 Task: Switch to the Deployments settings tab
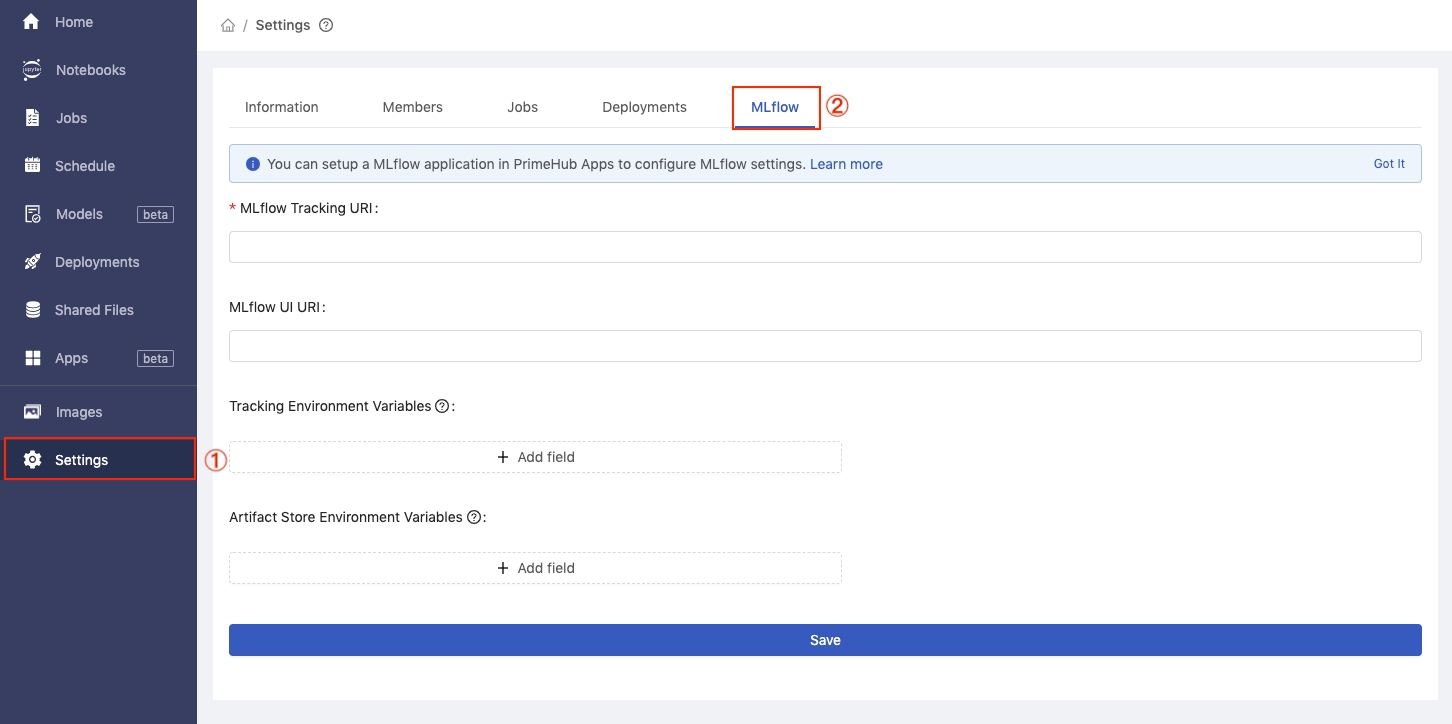644,107
